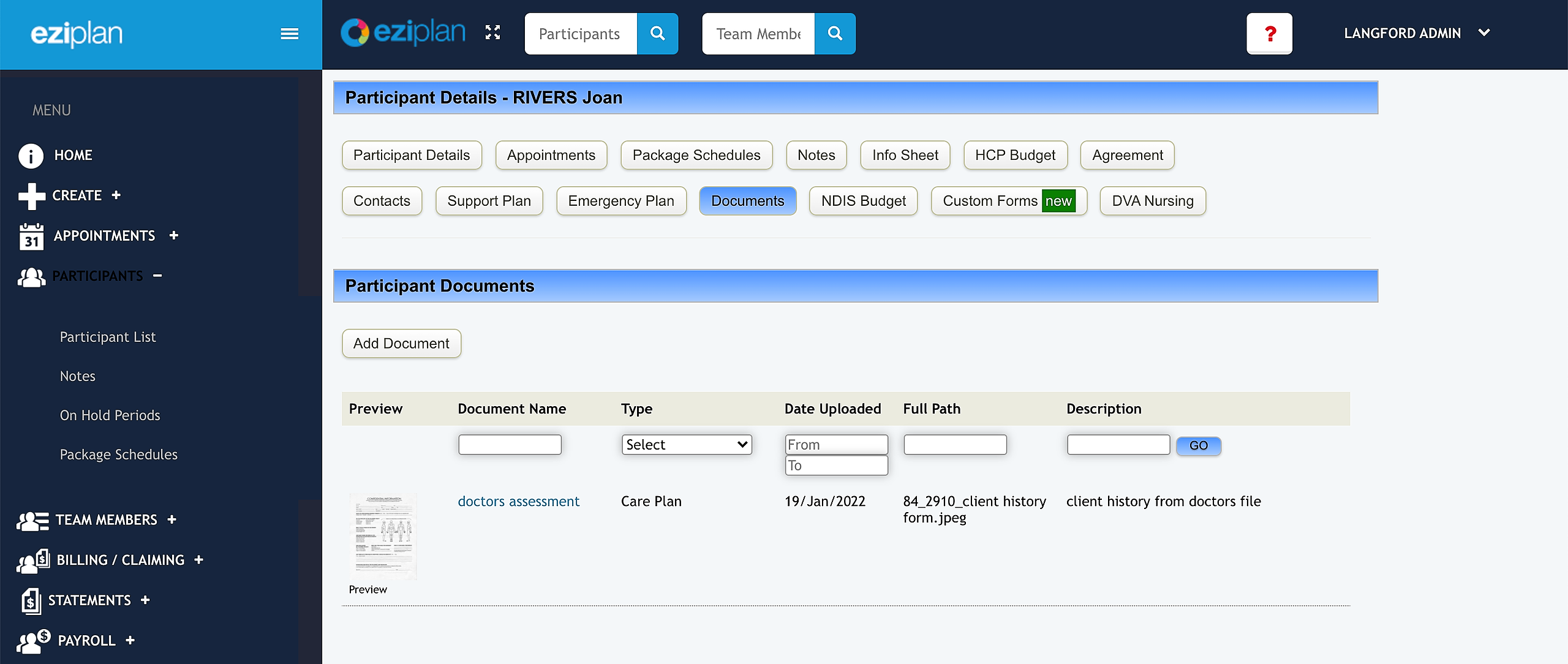Image resolution: width=1568 pixels, height=664 pixels.
Task: Open the doctors assessment document link
Action: point(518,502)
